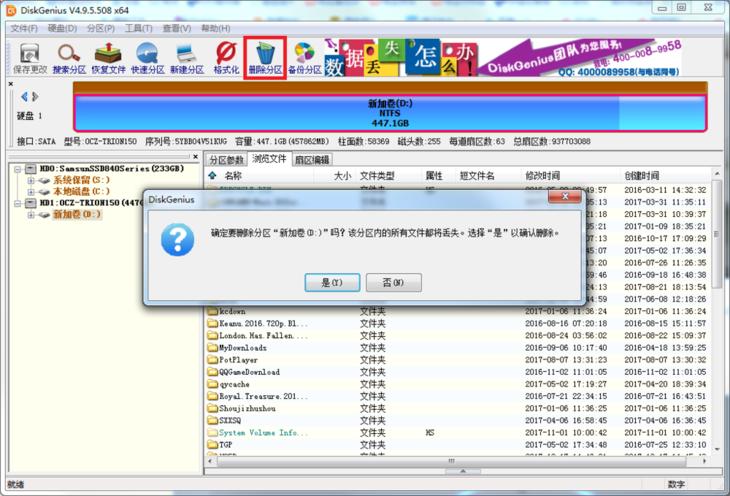
Task: Open the 查看(V) menu
Action: [177, 28]
